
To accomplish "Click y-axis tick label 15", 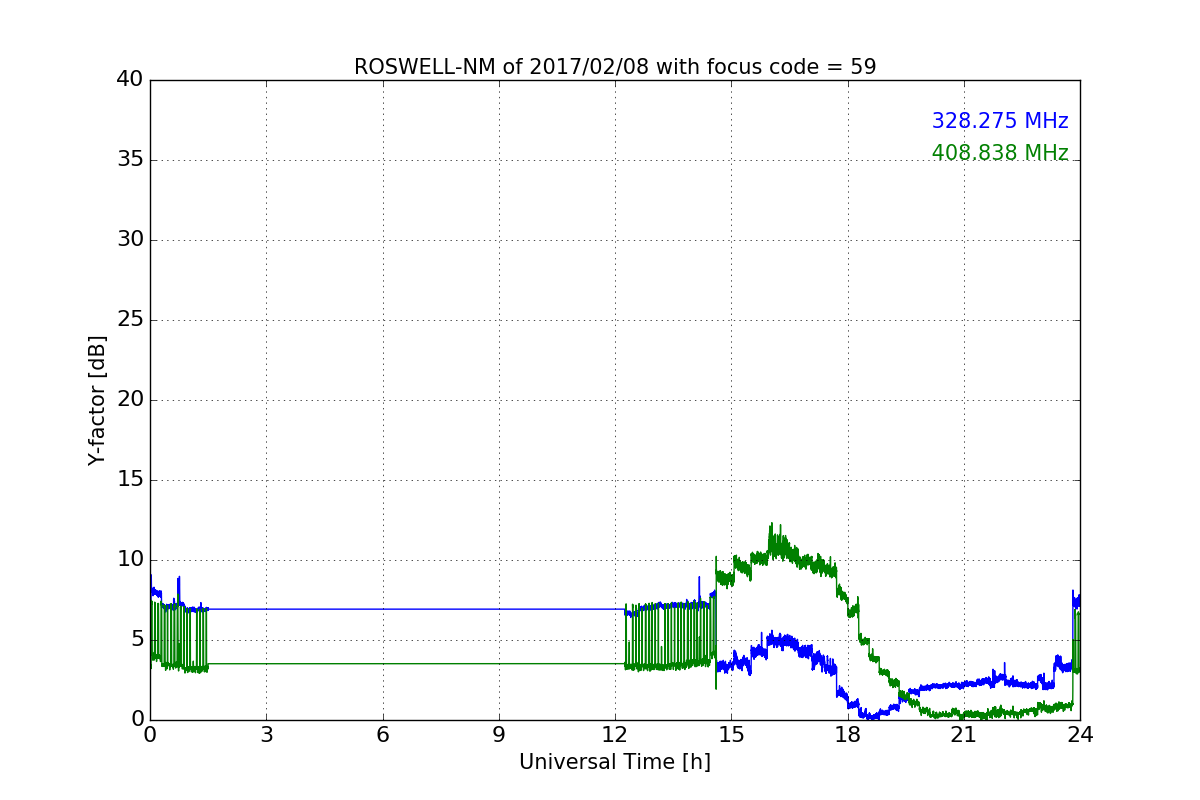I will [129, 480].
